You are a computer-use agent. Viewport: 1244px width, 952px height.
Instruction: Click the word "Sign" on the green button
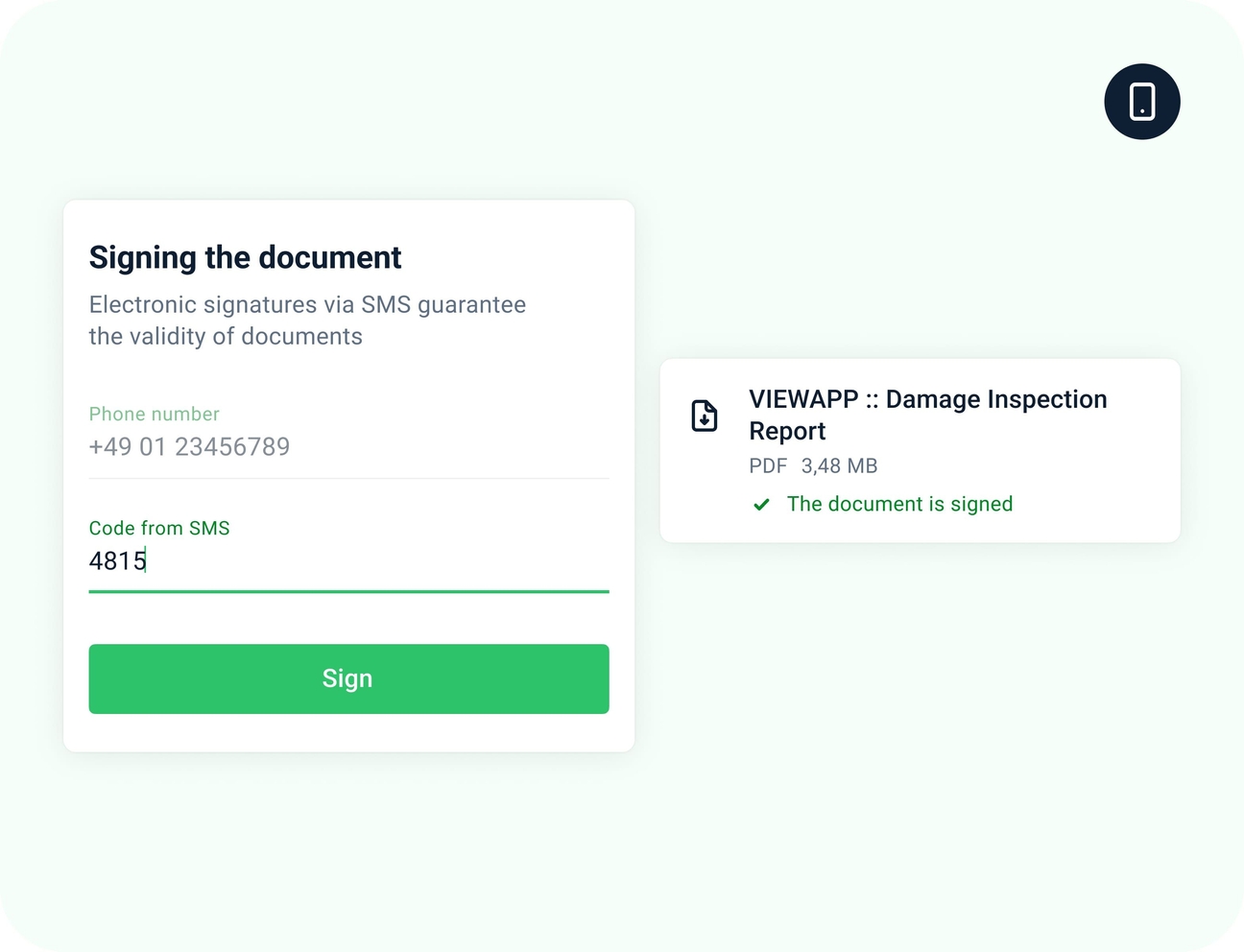tap(347, 679)
